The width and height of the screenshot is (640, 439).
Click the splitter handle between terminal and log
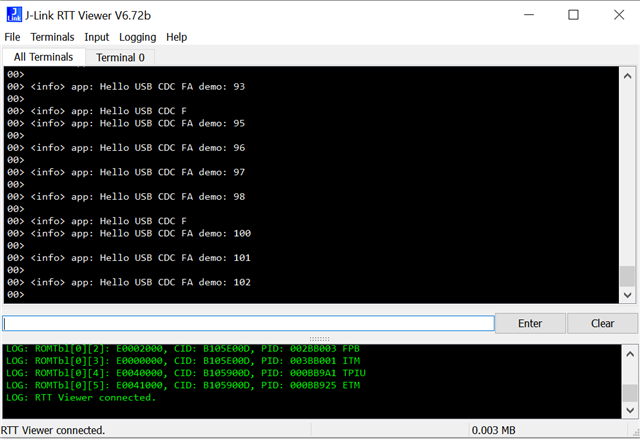[319, 339]
